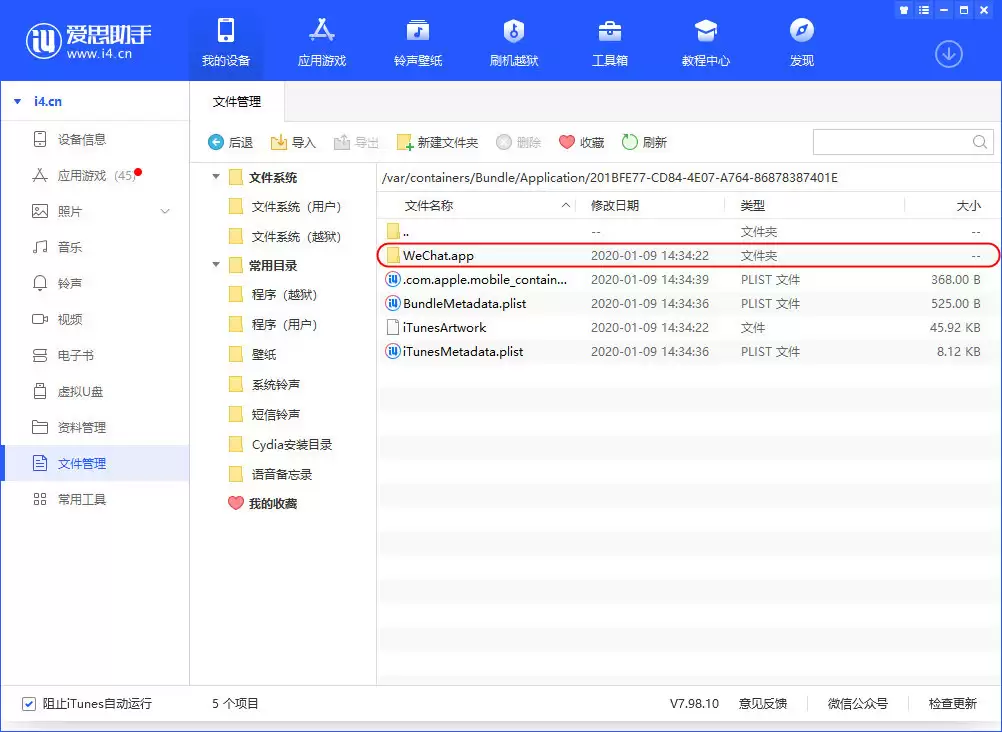Open the 发现 discover section
This screenshot has width=1002, height=732.
(801, 42)
